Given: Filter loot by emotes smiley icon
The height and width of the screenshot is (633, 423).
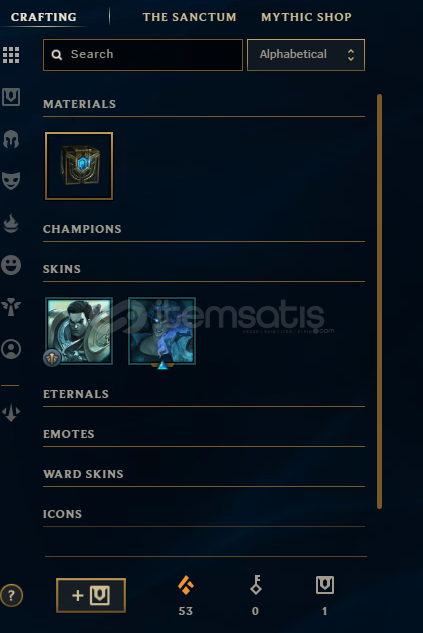Looking at the screenshot, I should coord(11,265).
